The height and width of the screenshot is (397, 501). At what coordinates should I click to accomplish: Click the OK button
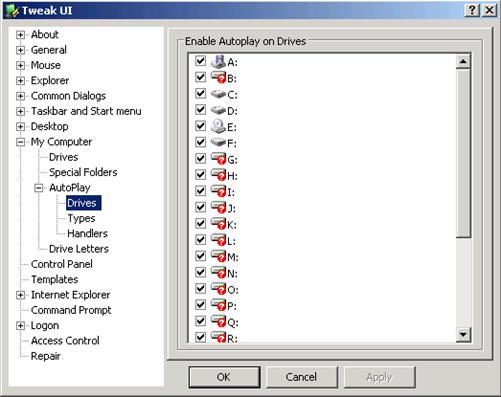[x=224, y=377]
